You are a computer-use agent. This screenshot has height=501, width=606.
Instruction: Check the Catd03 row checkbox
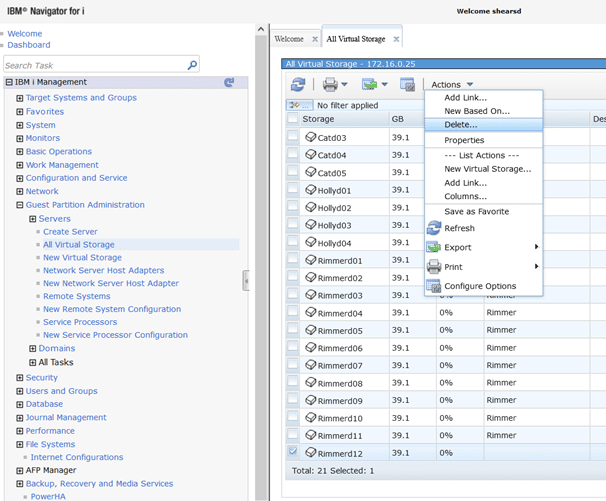293,138
